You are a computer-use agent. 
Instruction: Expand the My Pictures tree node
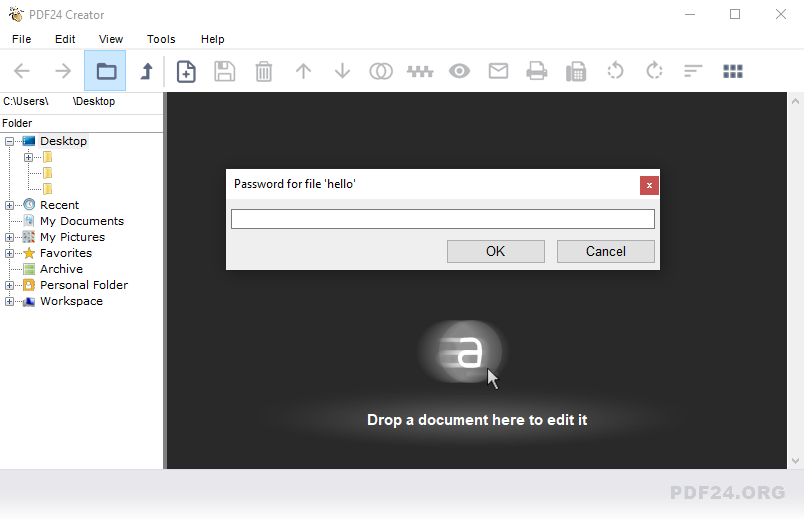point(9,237)
